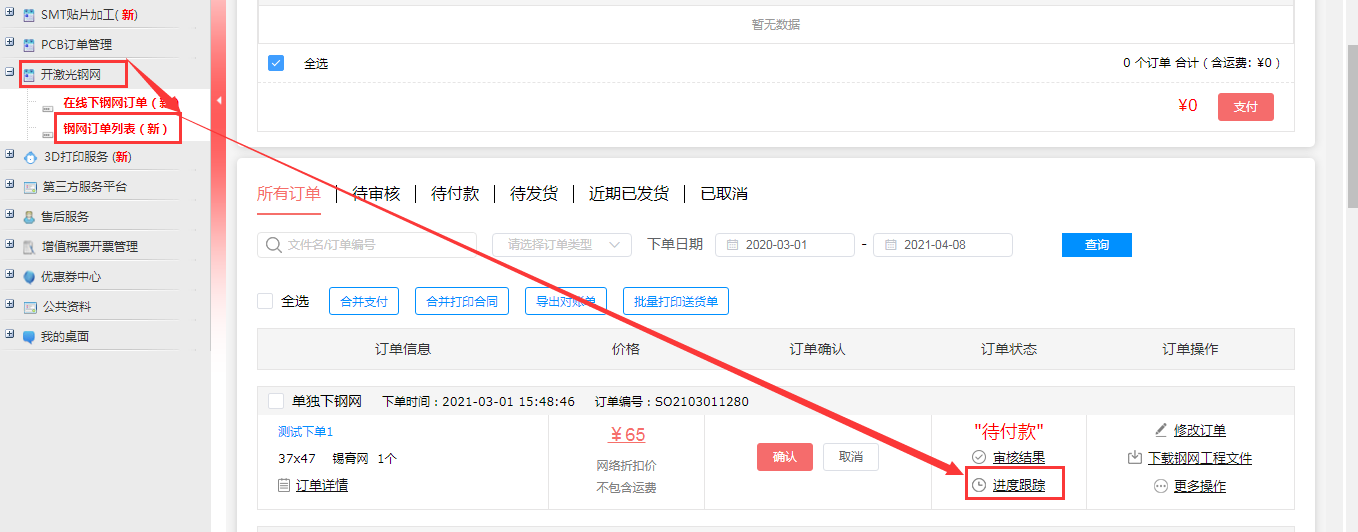Collapse the left sidebar with the arrow handle

click(x=218, y=100)
